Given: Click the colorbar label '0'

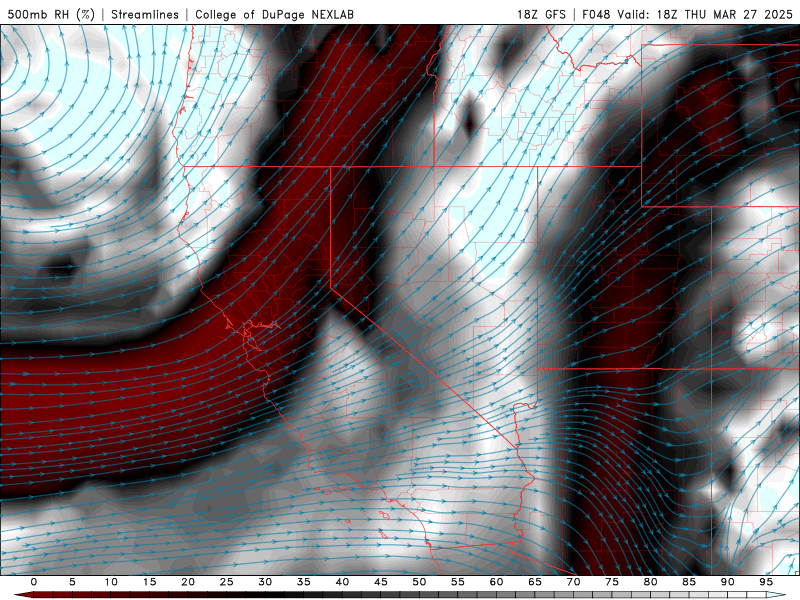Looking at the screenshot, I should (34, 582).
